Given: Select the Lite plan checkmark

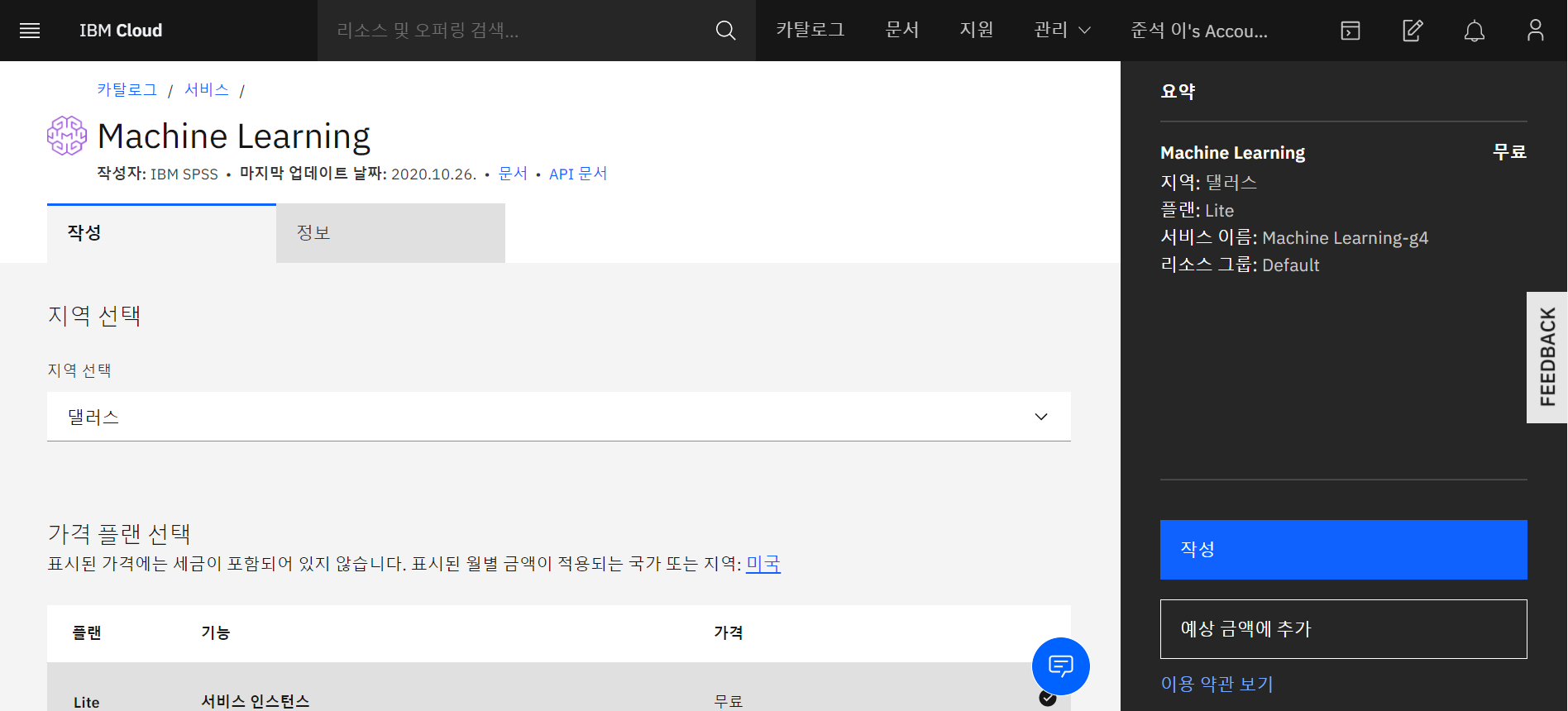Looking at the screenshot, I should 1048,699.
